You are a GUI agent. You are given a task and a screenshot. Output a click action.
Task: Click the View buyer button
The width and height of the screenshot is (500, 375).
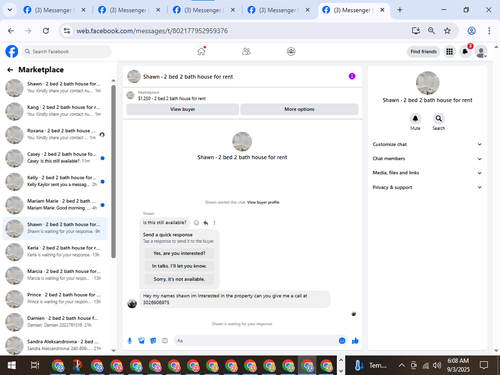coord(182,109)
